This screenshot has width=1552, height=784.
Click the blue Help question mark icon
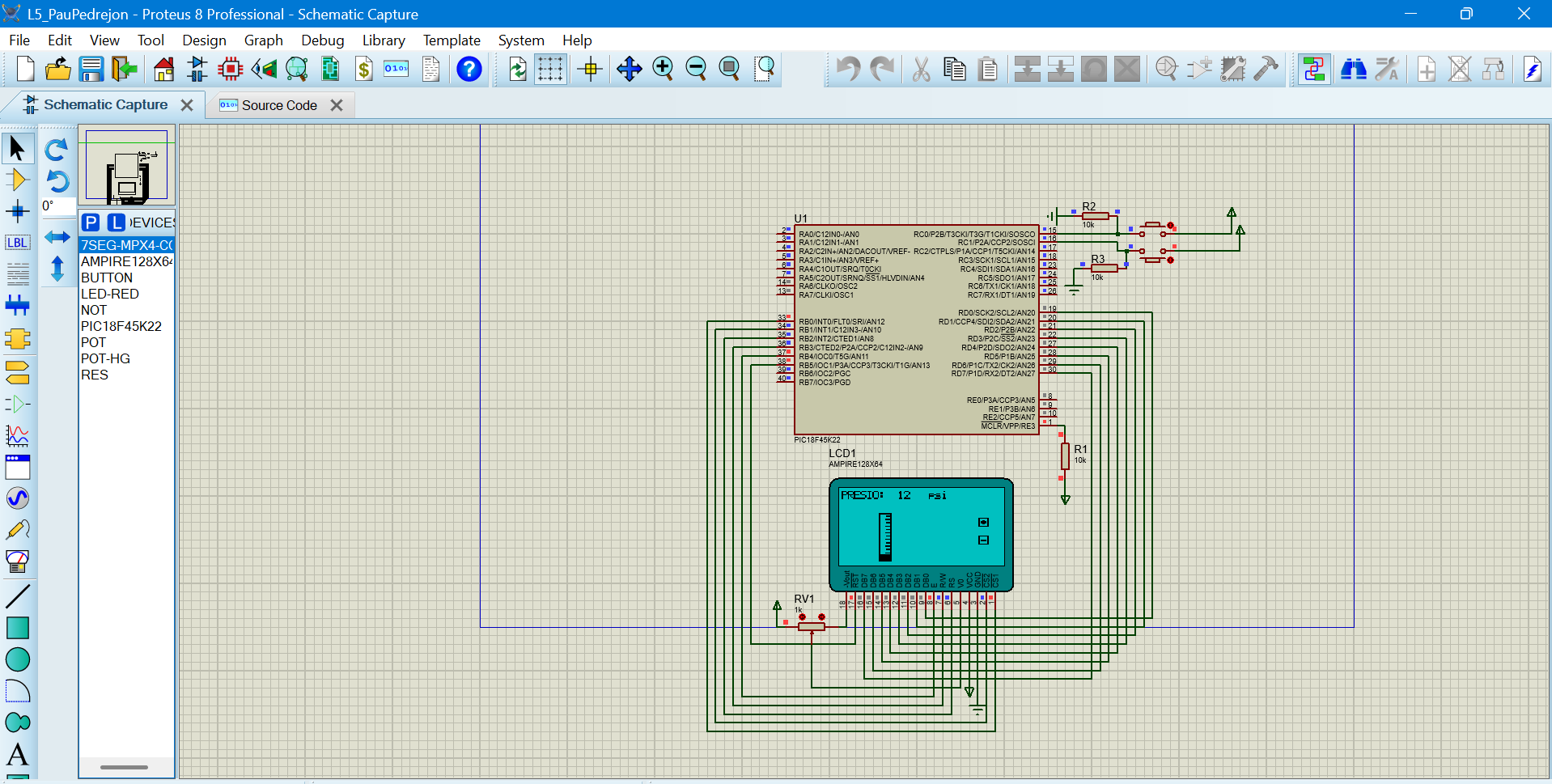pyautogui.click(x=469, y=70)
